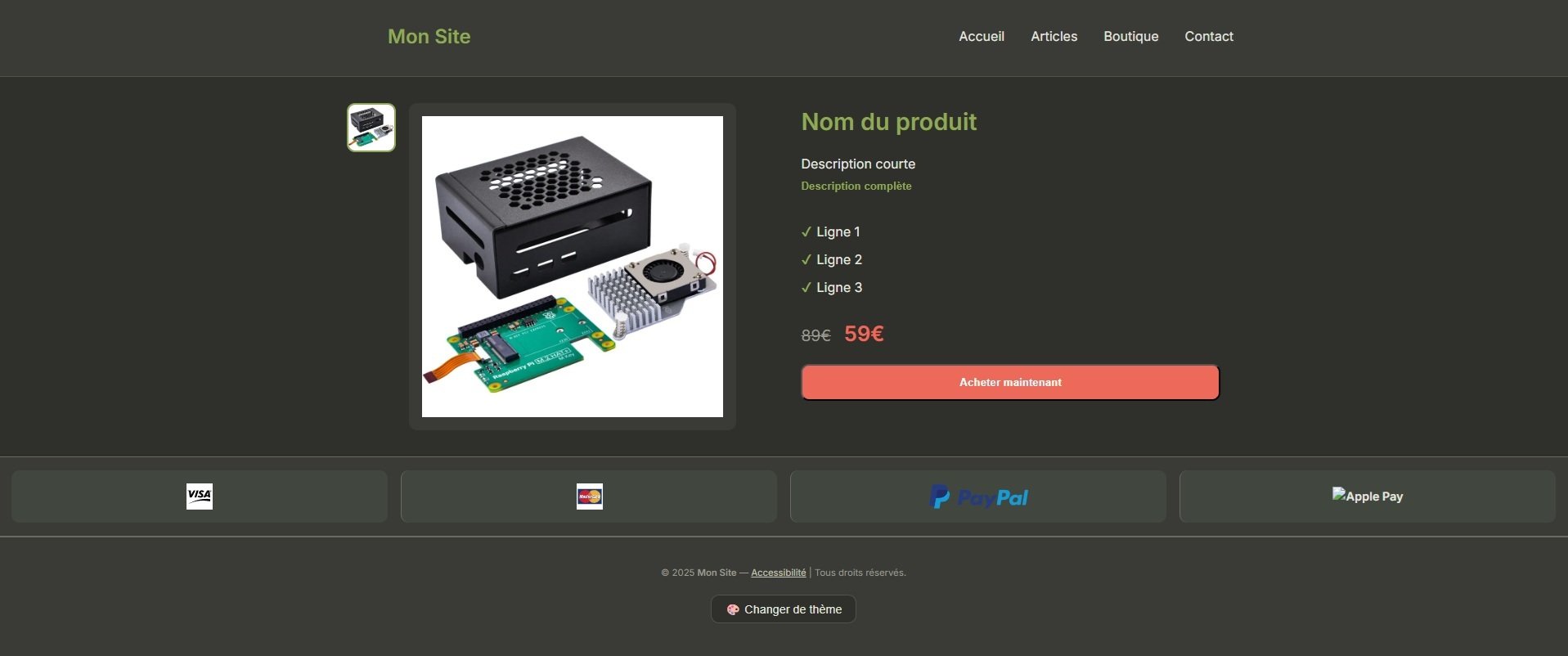Click the Apple Pay broken image icon
Image resolution: width=1568 pixels, height=656 pixels.
point(1339,494)
